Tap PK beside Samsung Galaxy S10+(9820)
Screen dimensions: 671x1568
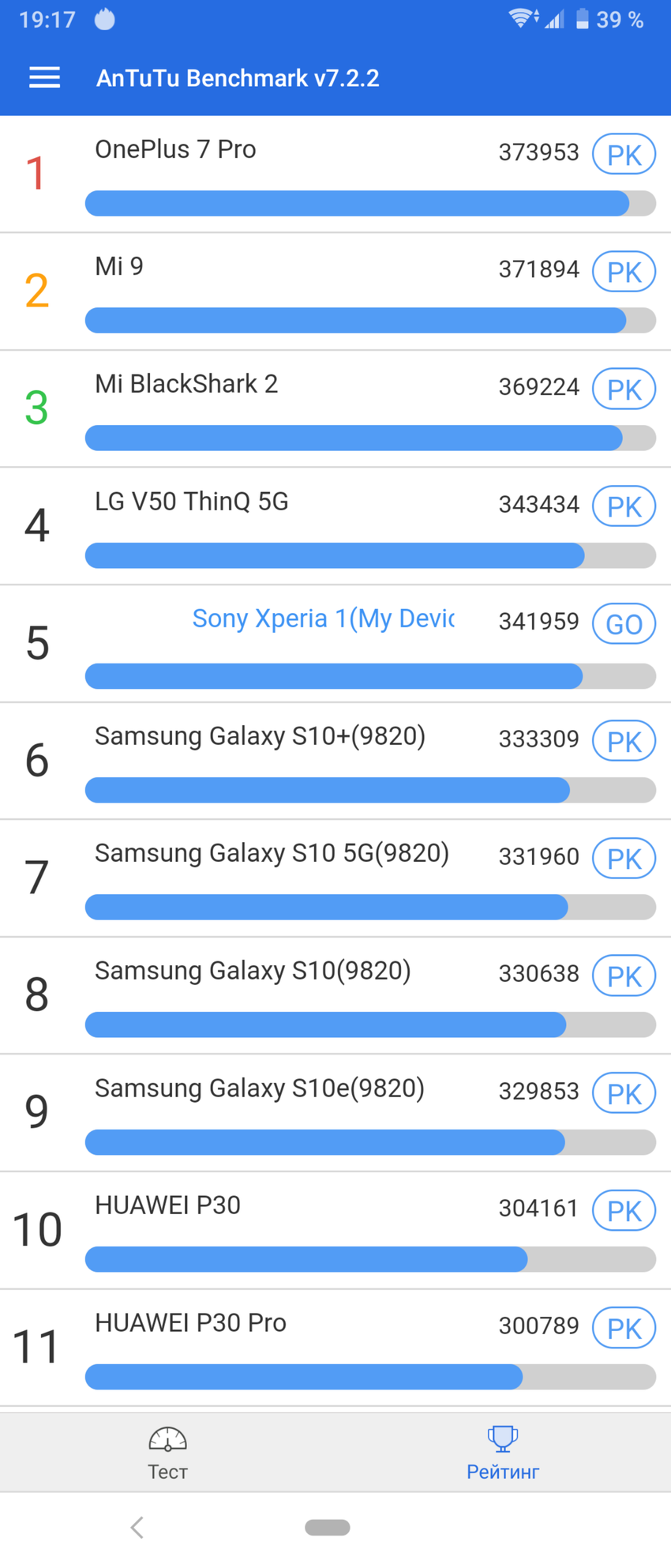(624, 742)
